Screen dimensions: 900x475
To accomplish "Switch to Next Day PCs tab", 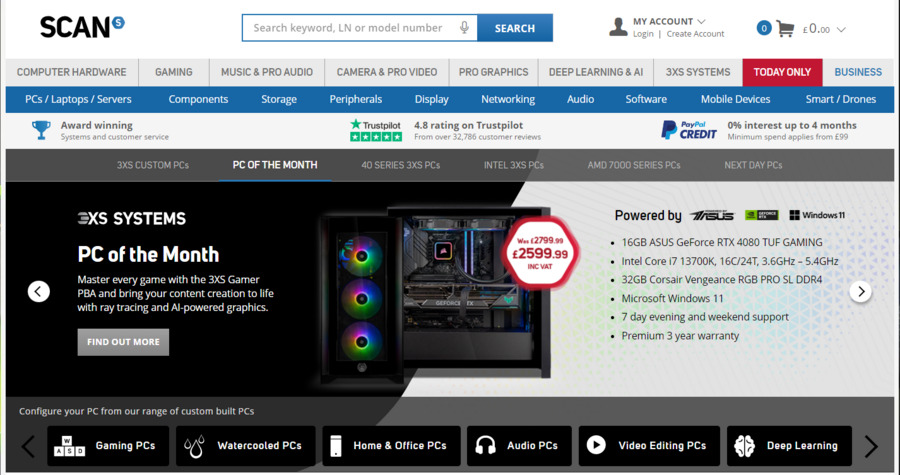I will point(753,165).
